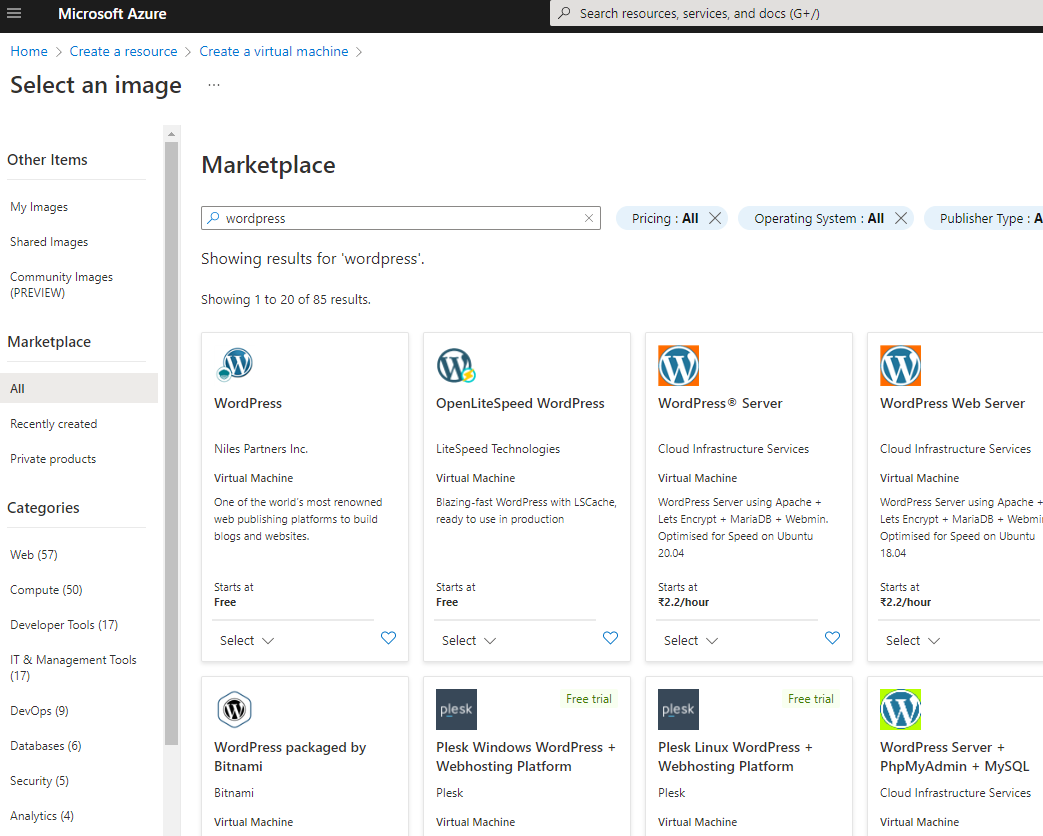Filter by DevOps (9) category
The width and height of the screenshot is (1043, 836).
[x=39, y=711]
